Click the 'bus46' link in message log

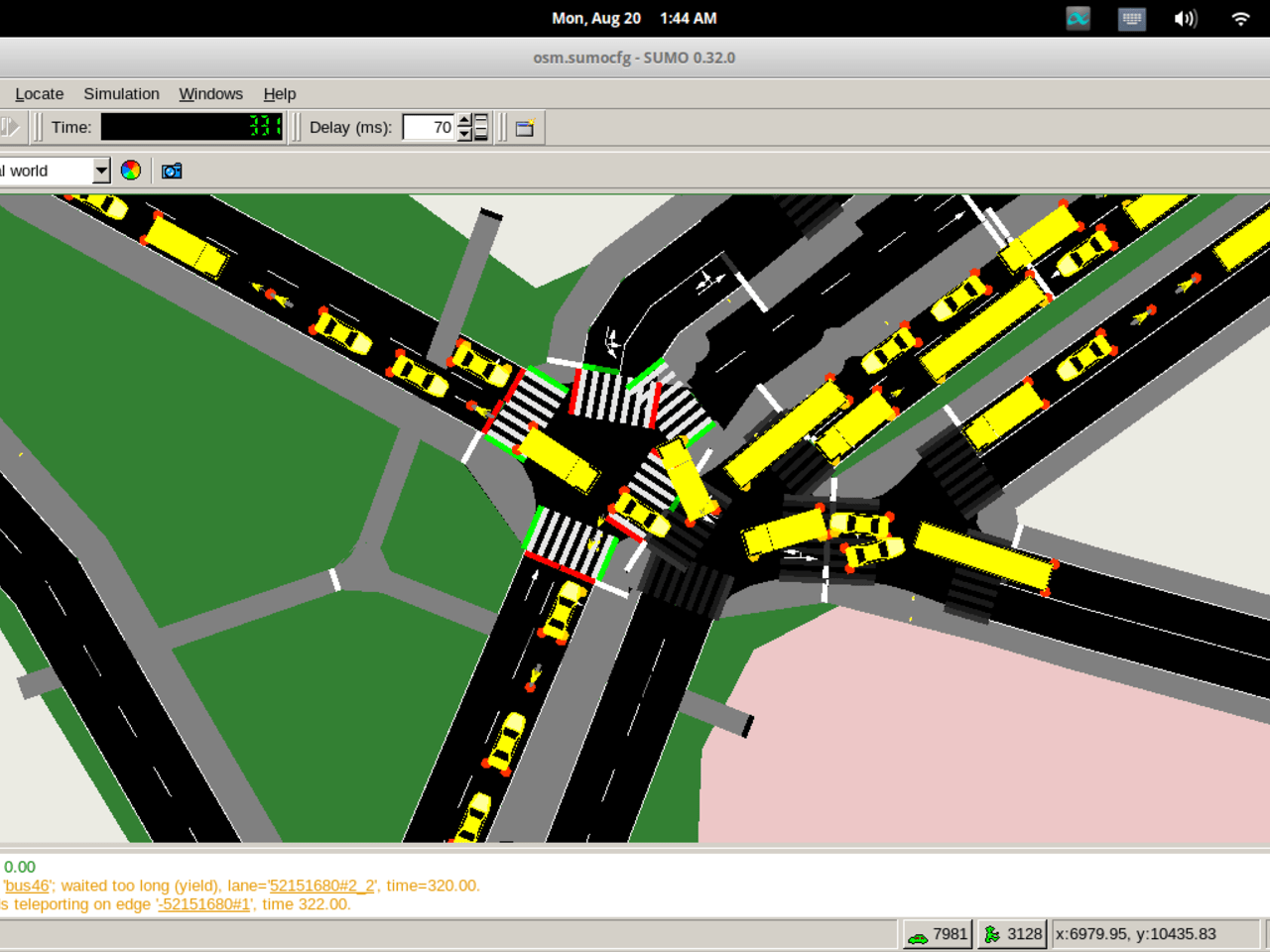27,886
